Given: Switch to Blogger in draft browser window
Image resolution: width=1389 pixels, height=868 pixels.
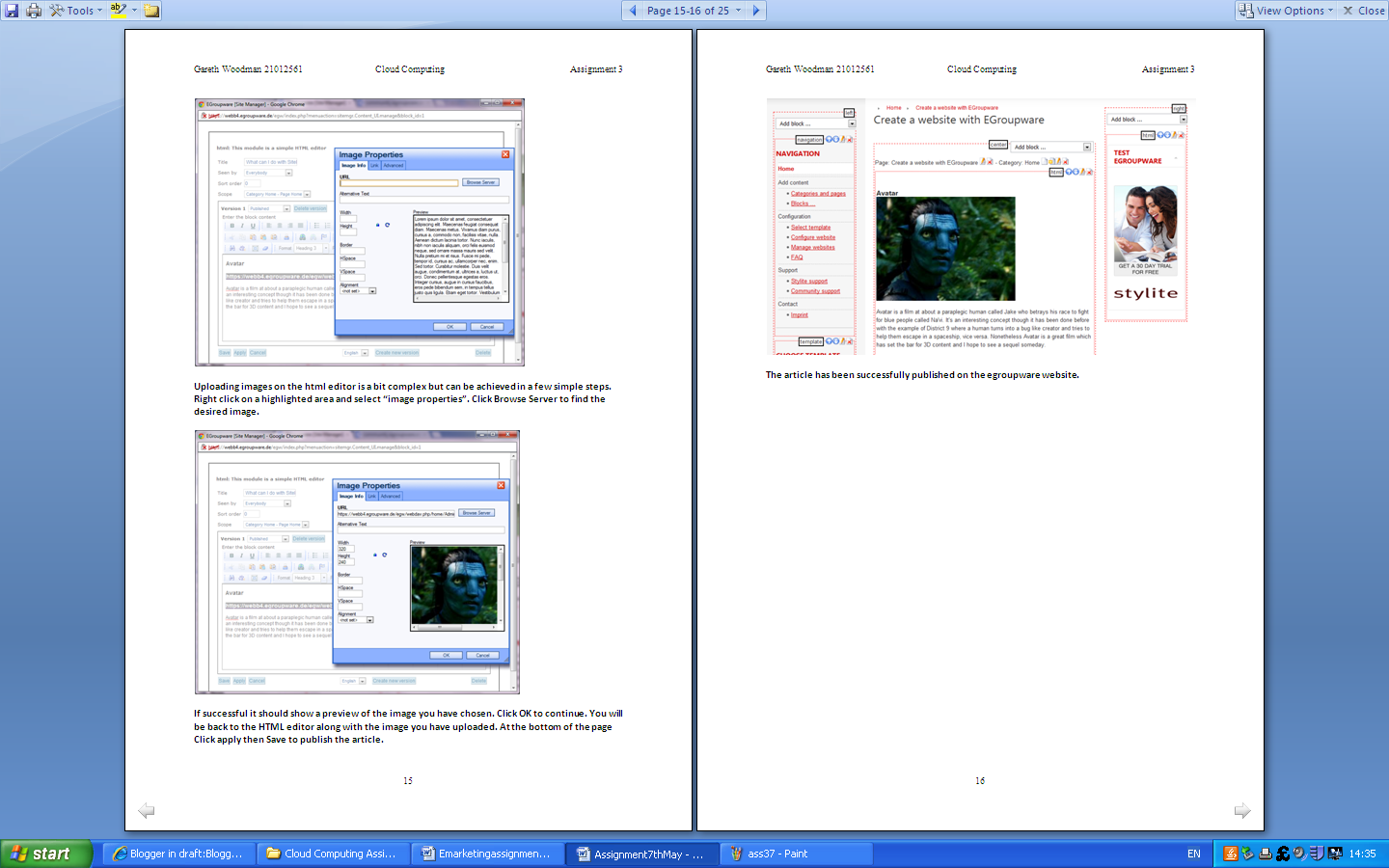Looking at the screenshot, I should coord(178,854).
